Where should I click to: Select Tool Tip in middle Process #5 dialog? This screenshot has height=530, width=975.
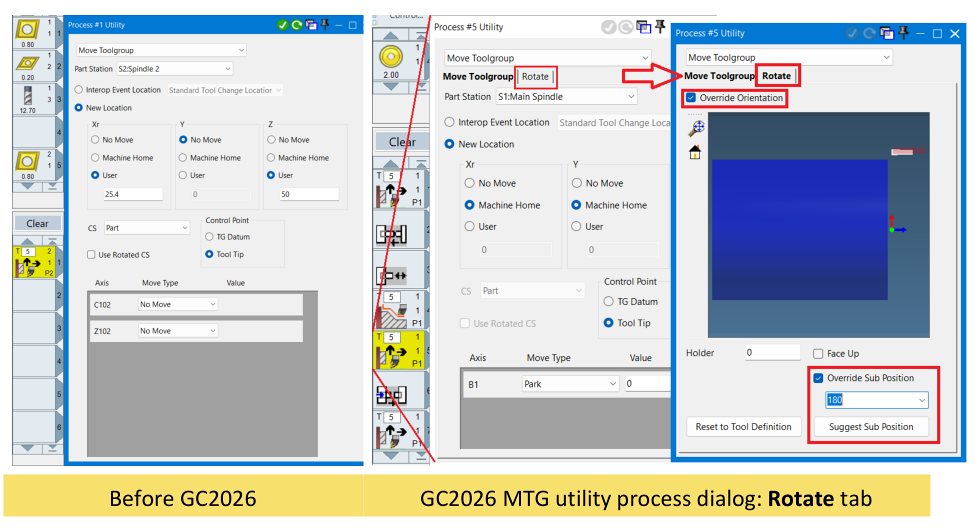click(x=609, y=323)
